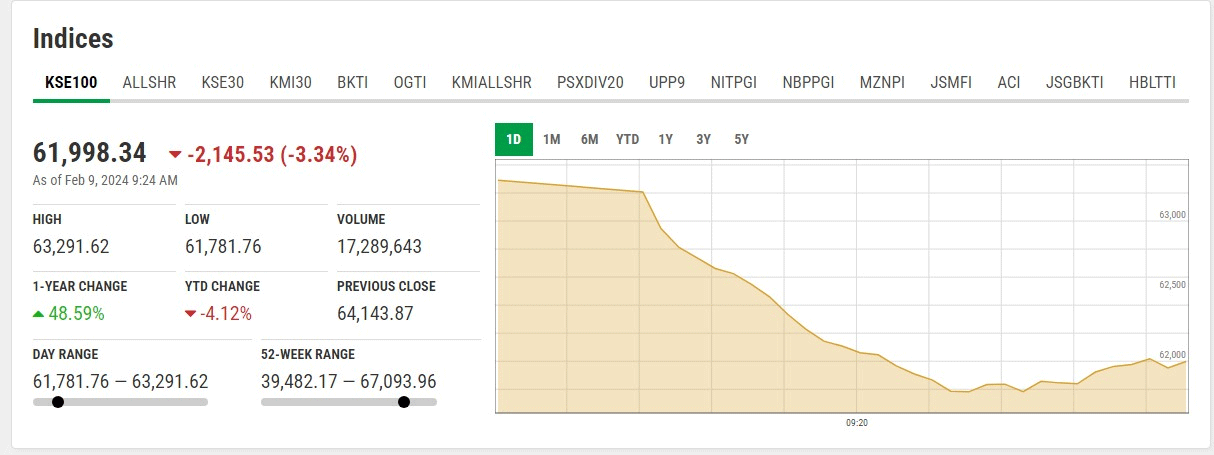Set chart range to 1Y
This screenshot has width=1214, height=455.
tap(665, 139)
